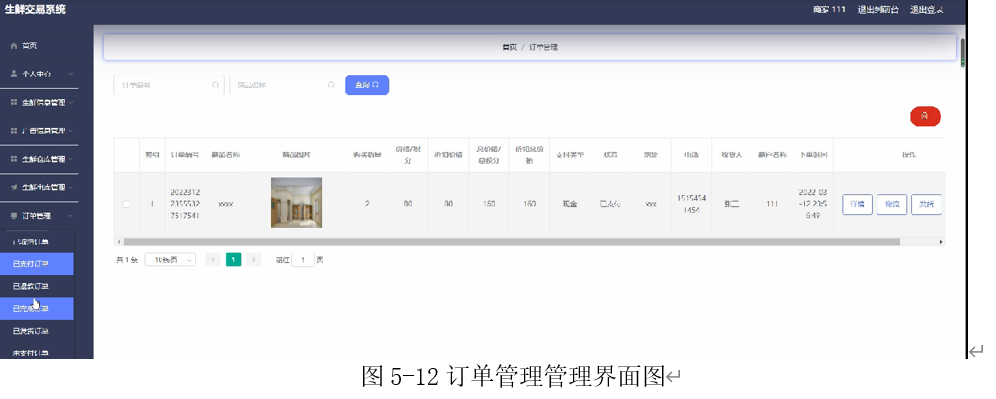996x399 pixels.
Task: Select 已完成订单 in the order submenu
Action: click(x=37, y=308)
